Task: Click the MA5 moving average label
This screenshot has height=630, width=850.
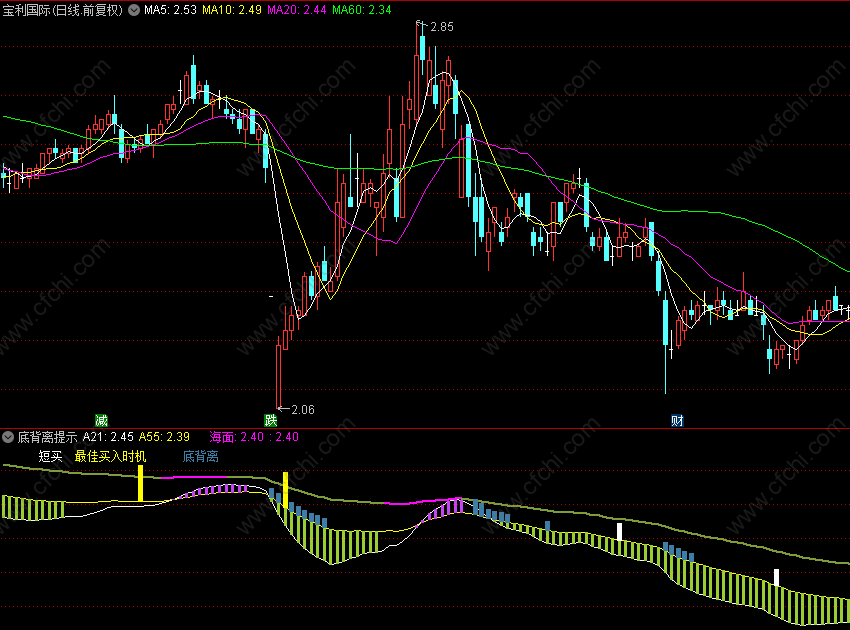Action: click(x=170, y=10)
